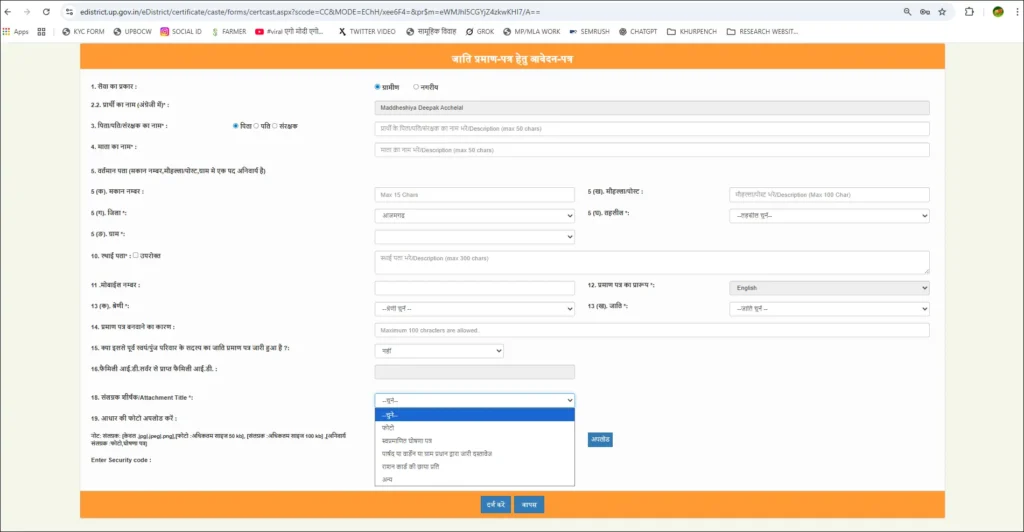Open the KHURPENCH bookmarks folder
This screenshot has height=532, width=1024.
pyautogui.click(x=692, y=31)
